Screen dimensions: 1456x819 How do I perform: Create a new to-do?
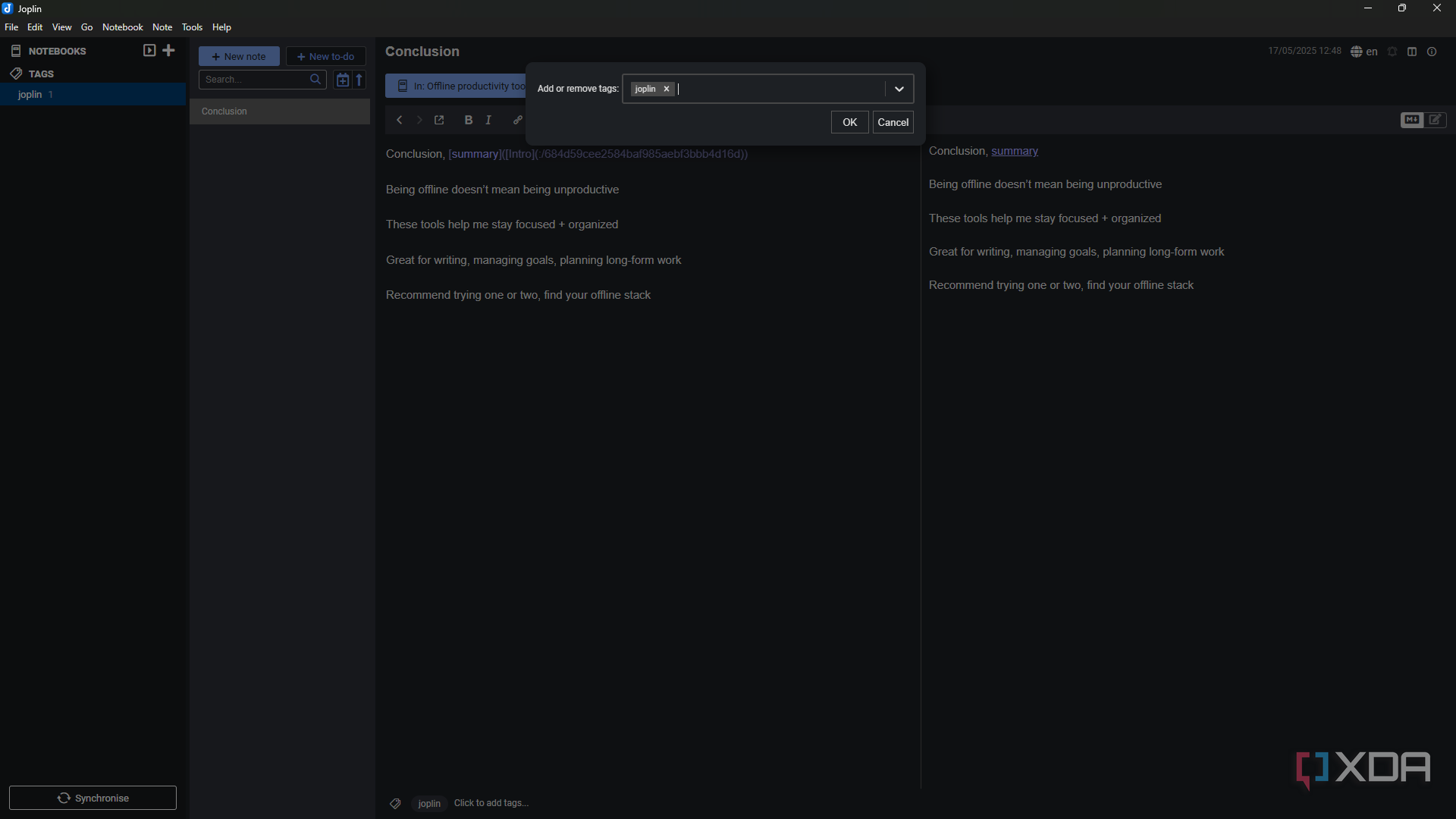pos(326,57)
